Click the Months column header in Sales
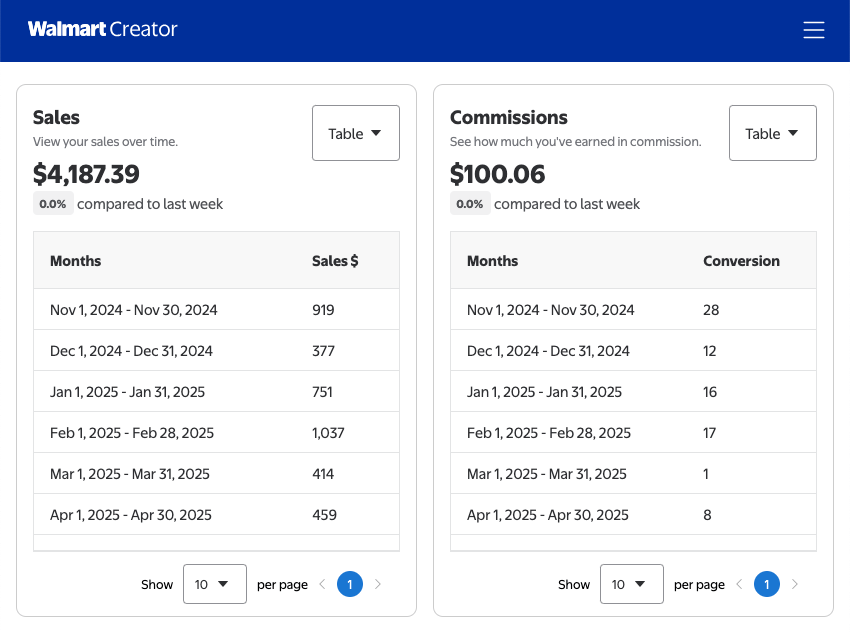850x632 pixels. click(75, 260)
